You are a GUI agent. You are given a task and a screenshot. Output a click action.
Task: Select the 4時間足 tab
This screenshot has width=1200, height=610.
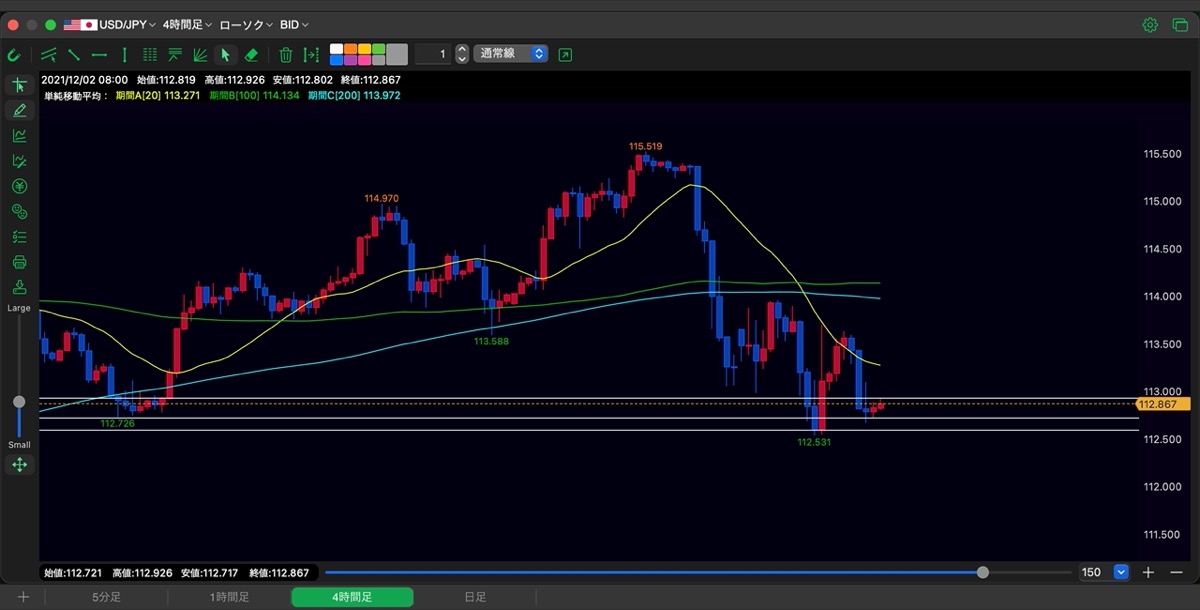click(x=352, y=597)
